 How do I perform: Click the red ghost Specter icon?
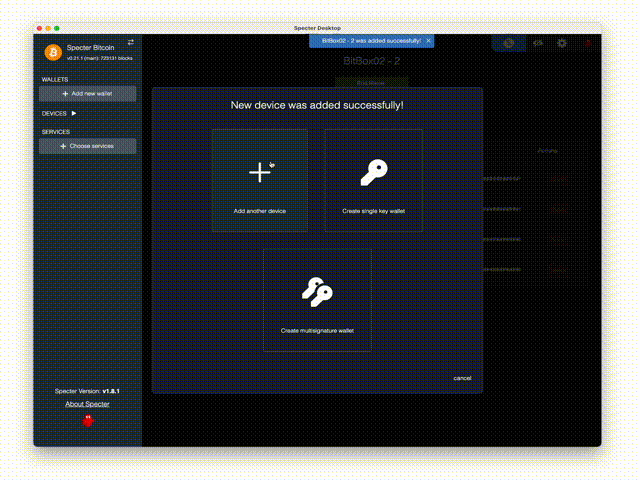[88, 421]
